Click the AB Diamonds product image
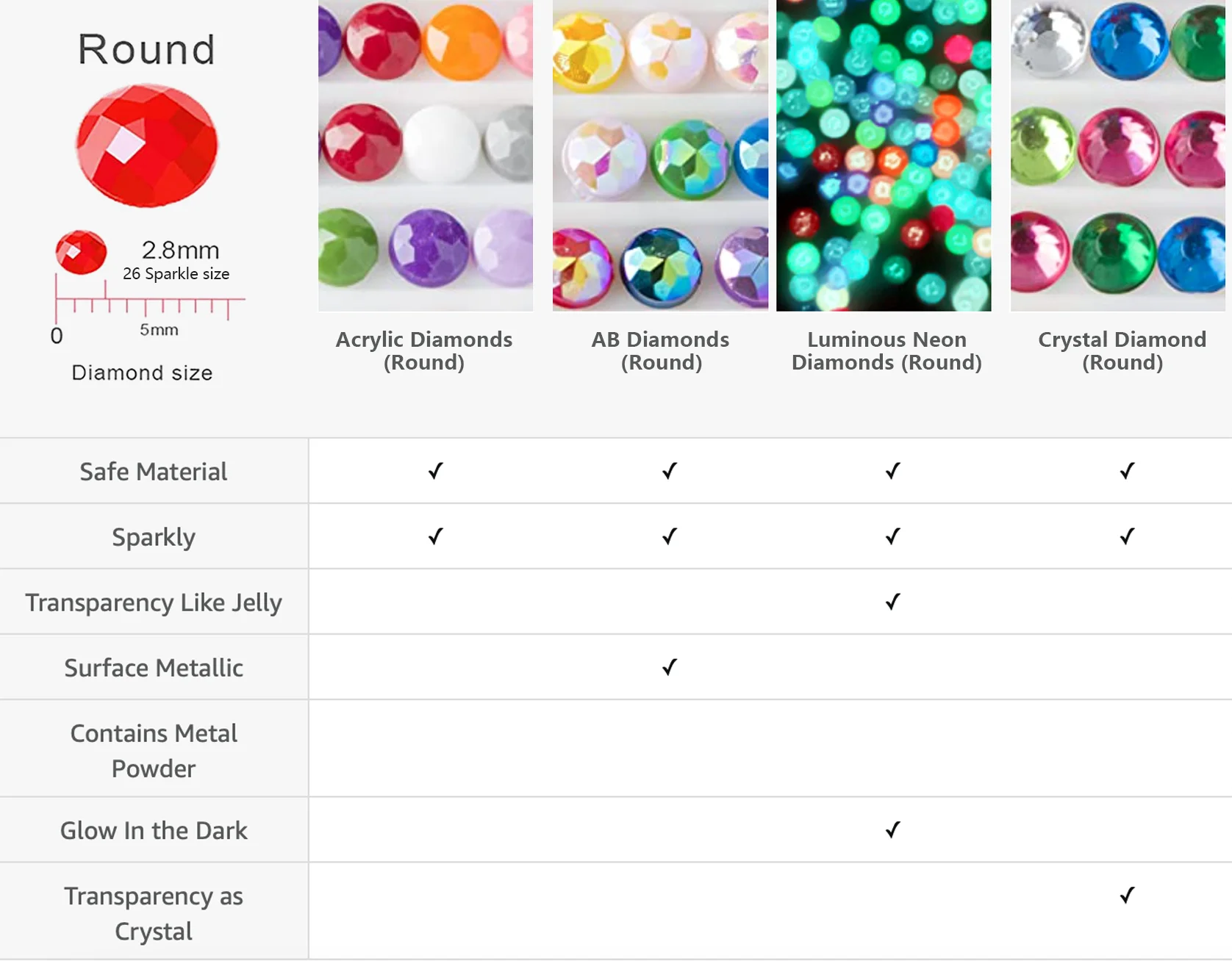The width and height of the screenshot is (1232, 961). coord(660,155)
